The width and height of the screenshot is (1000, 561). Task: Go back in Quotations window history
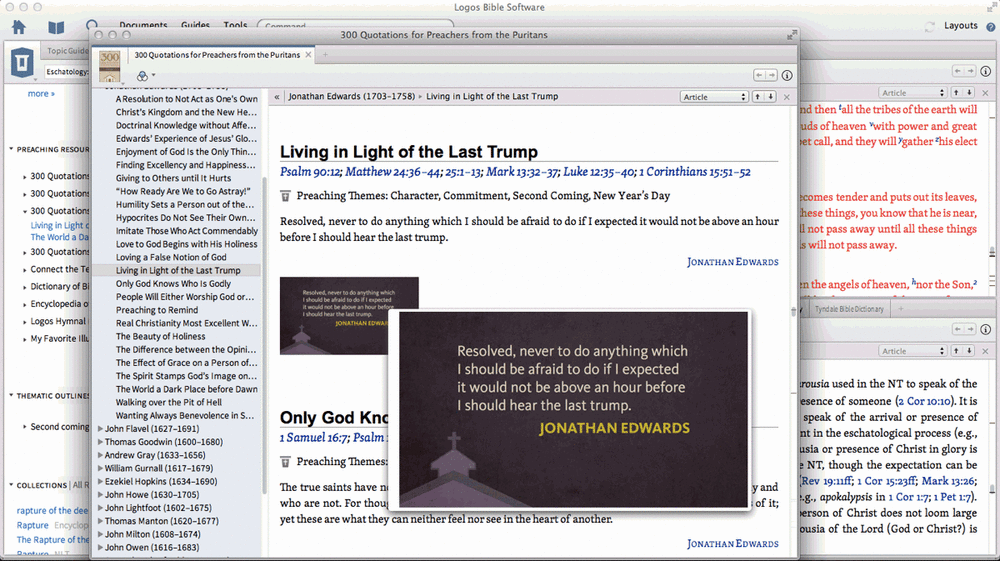pyautogui.click(x=759, y=75)
